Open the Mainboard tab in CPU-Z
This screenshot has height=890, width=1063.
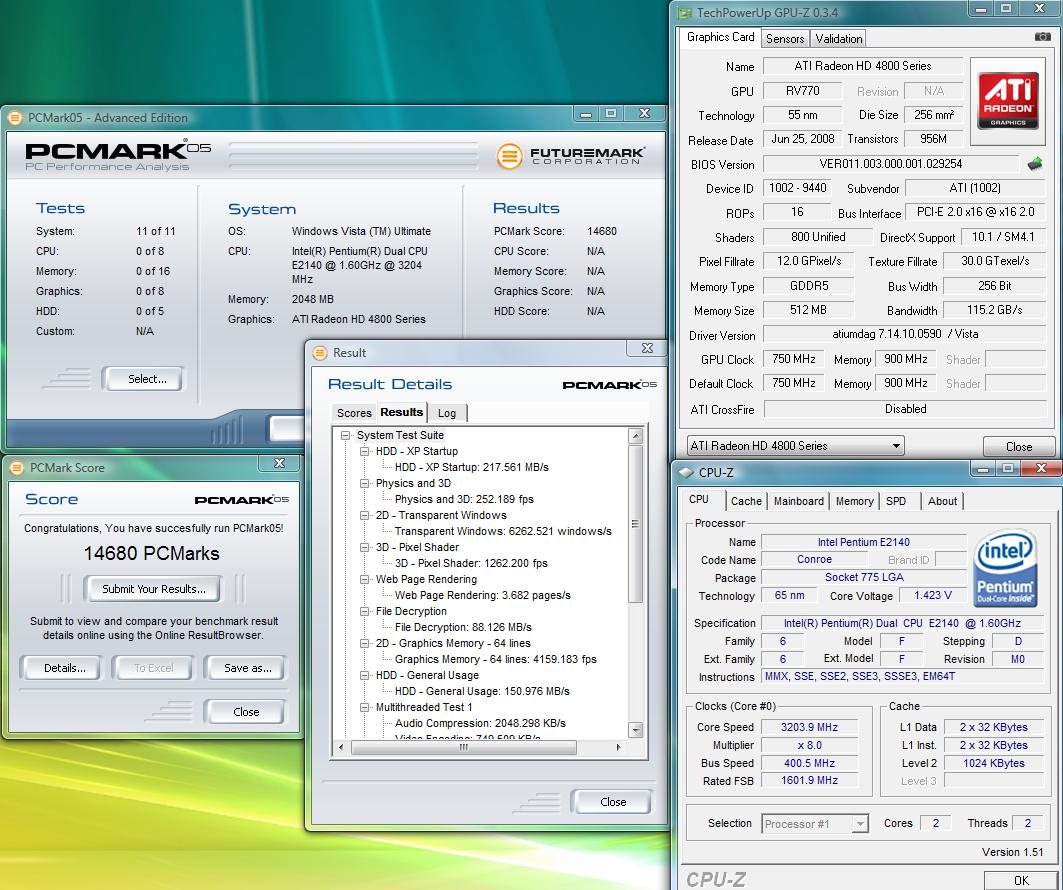(x=799, y=501)
